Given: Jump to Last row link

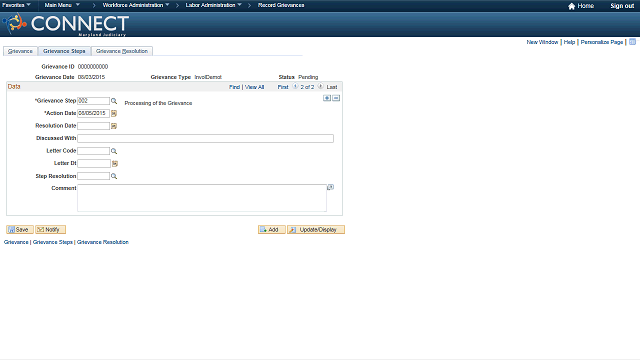Looking at the screenshot, I should pos(332,87).
